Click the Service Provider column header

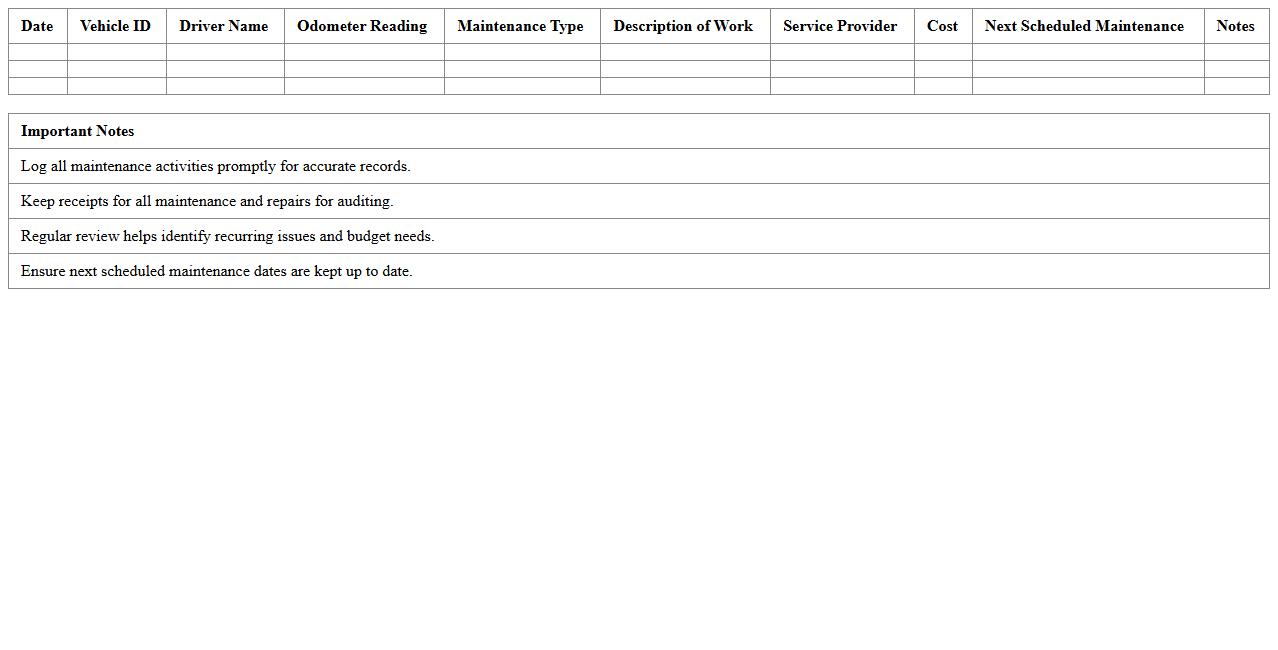(840, 26)
